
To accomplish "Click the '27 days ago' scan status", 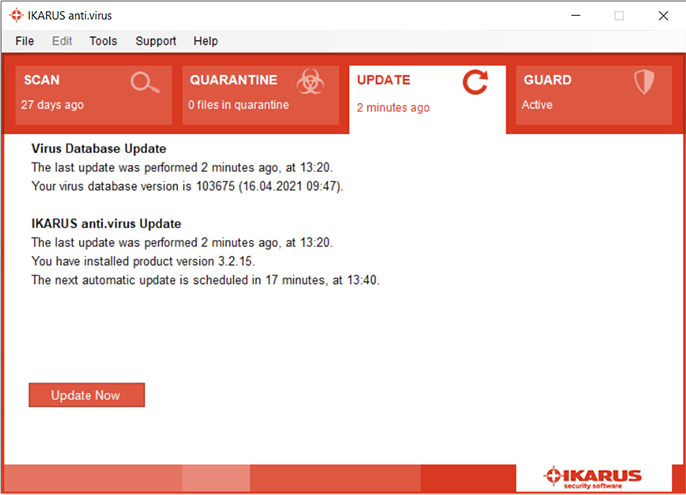I will [52, 105].
